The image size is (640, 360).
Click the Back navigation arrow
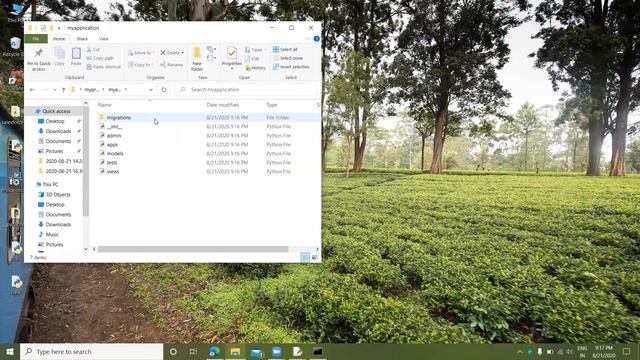32,89
